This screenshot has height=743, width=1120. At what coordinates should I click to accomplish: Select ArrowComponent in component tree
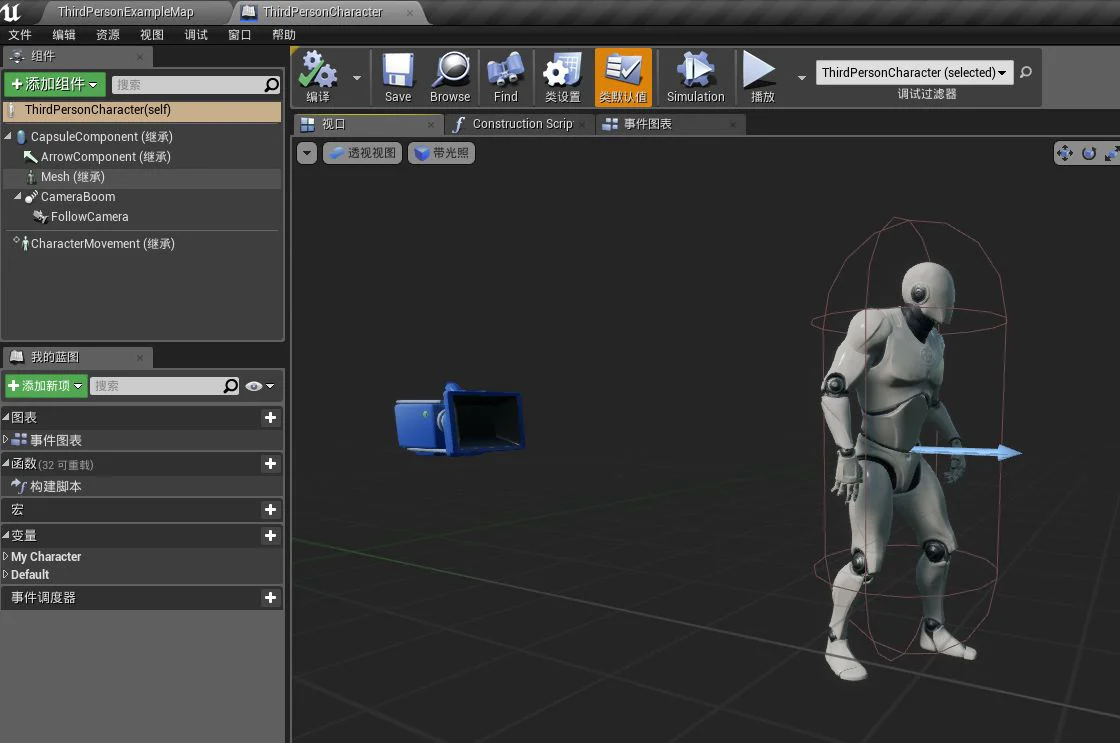tap(105, 156)
